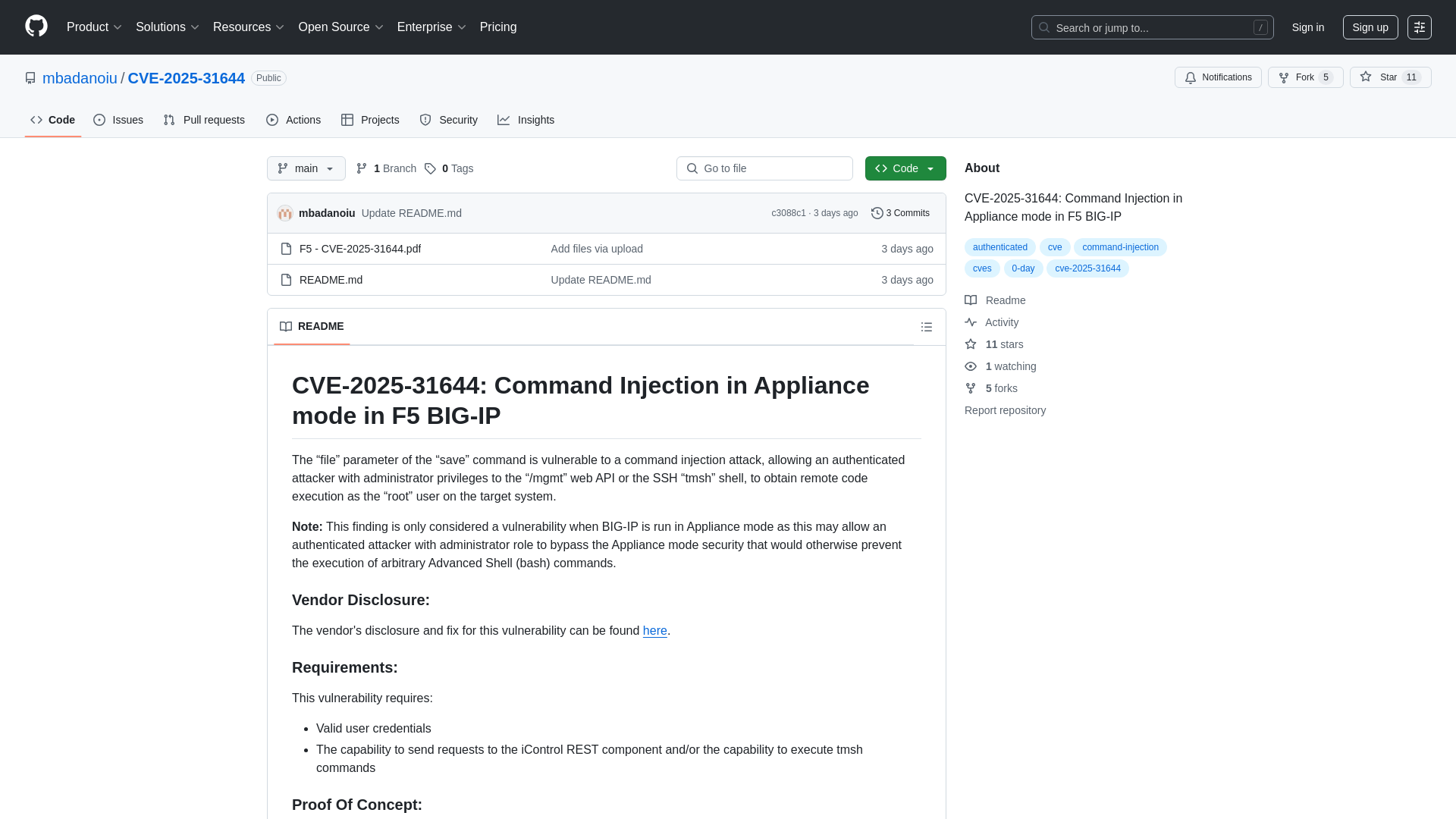The image size is (1456, 819).
Task: Switch to the Security tab
Action: [449, 120]
